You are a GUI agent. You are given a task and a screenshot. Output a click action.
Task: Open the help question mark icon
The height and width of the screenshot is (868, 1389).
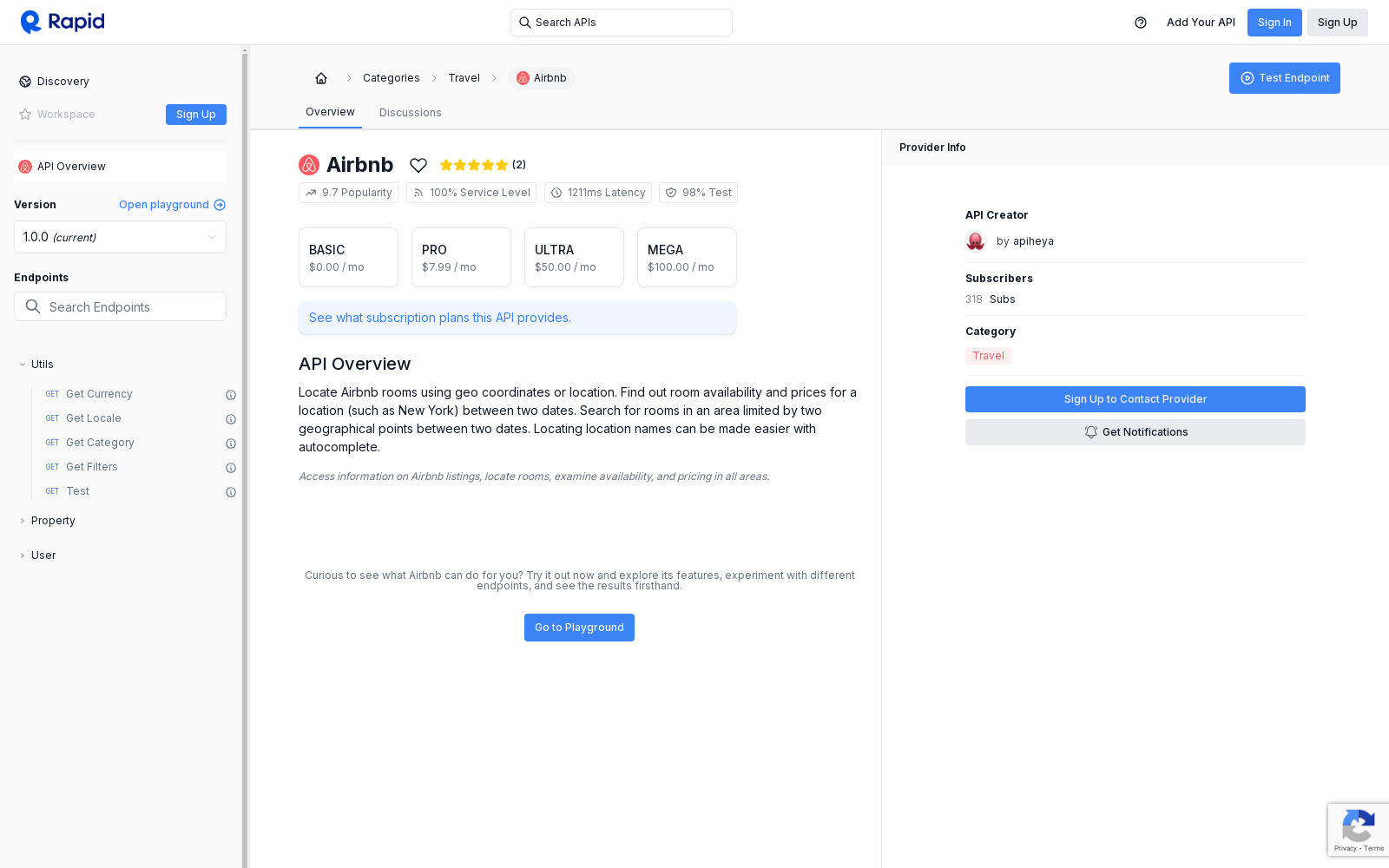point(1141,23)
